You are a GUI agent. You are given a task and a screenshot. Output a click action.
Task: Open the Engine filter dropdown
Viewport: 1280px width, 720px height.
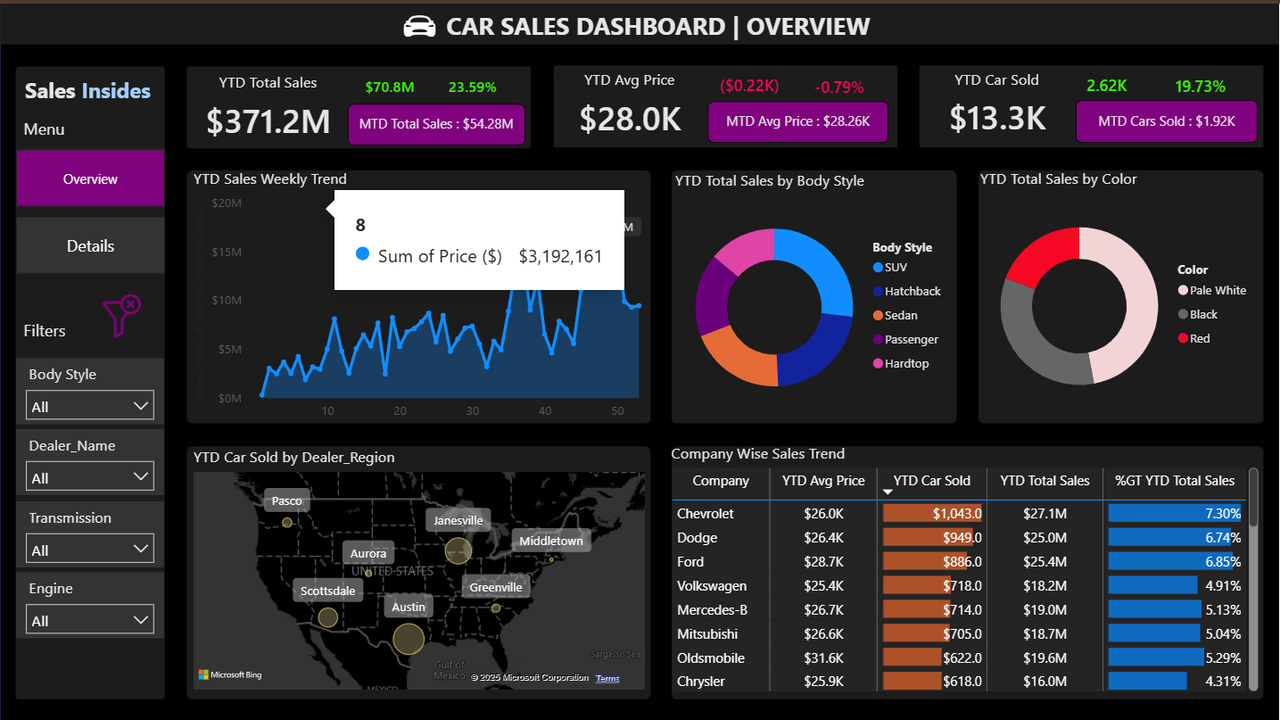[x=90, y=620]
